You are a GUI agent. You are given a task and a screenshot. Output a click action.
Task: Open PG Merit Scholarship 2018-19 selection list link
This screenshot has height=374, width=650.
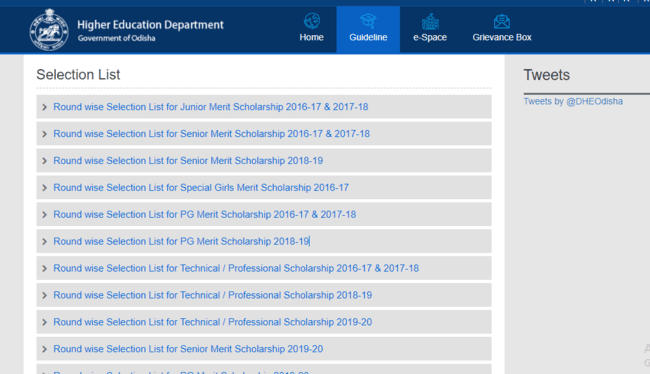(x=181, y=242)
